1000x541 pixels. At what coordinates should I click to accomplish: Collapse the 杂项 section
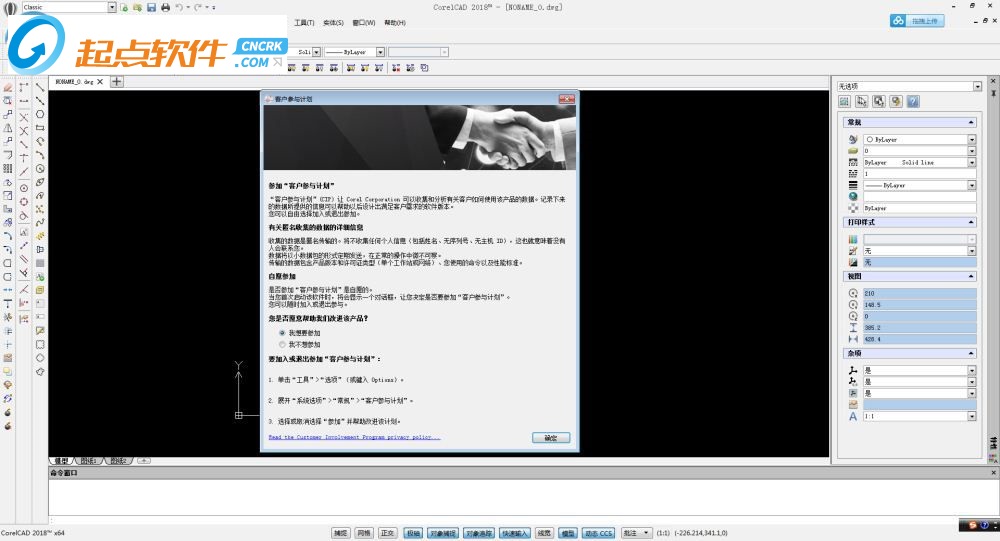(x=971, y=353)
